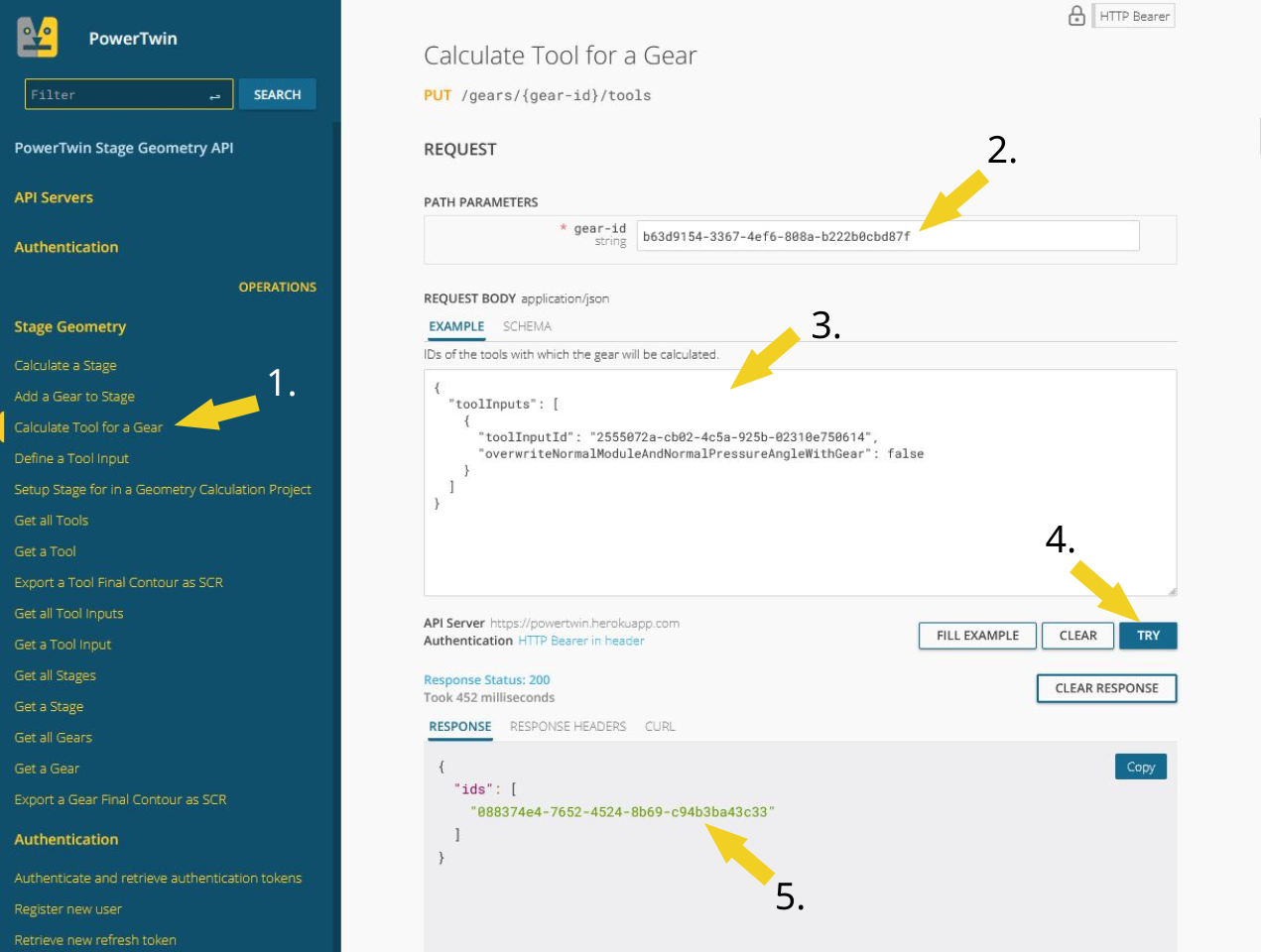Click the TRY button

[x=1148, y=636]
